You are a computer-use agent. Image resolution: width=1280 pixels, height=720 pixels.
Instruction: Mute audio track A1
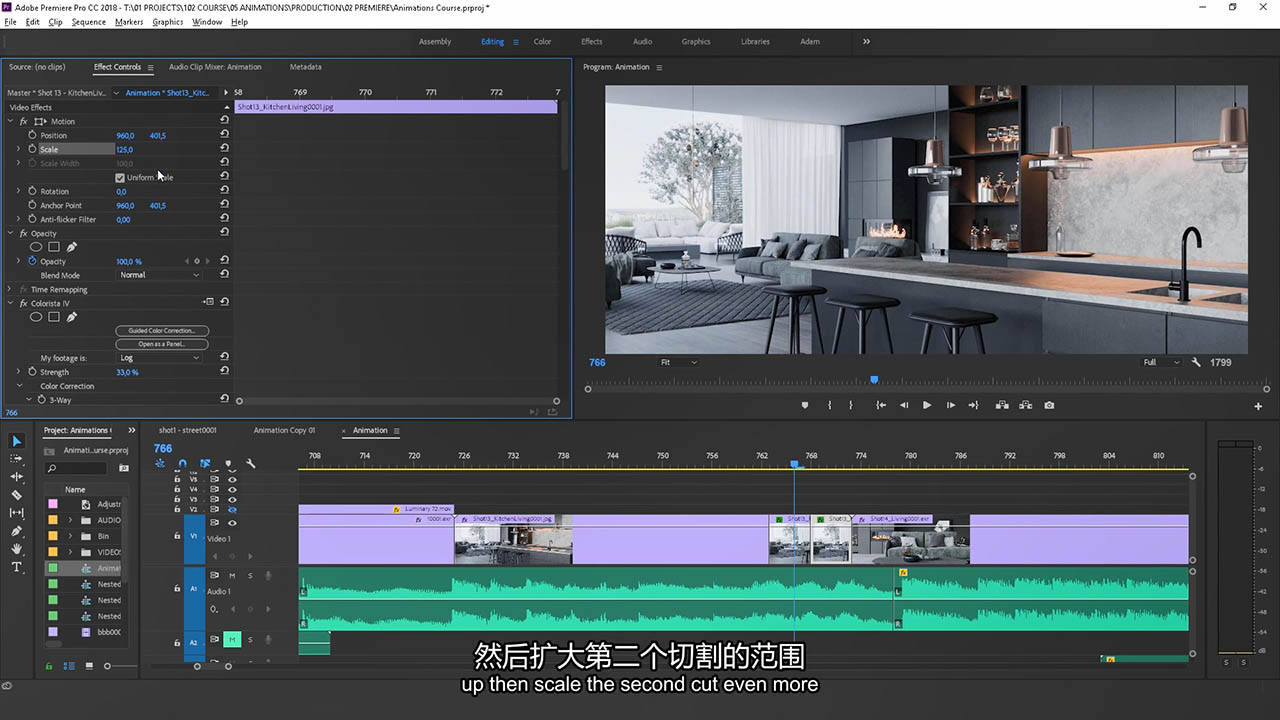tap(232, 575)
